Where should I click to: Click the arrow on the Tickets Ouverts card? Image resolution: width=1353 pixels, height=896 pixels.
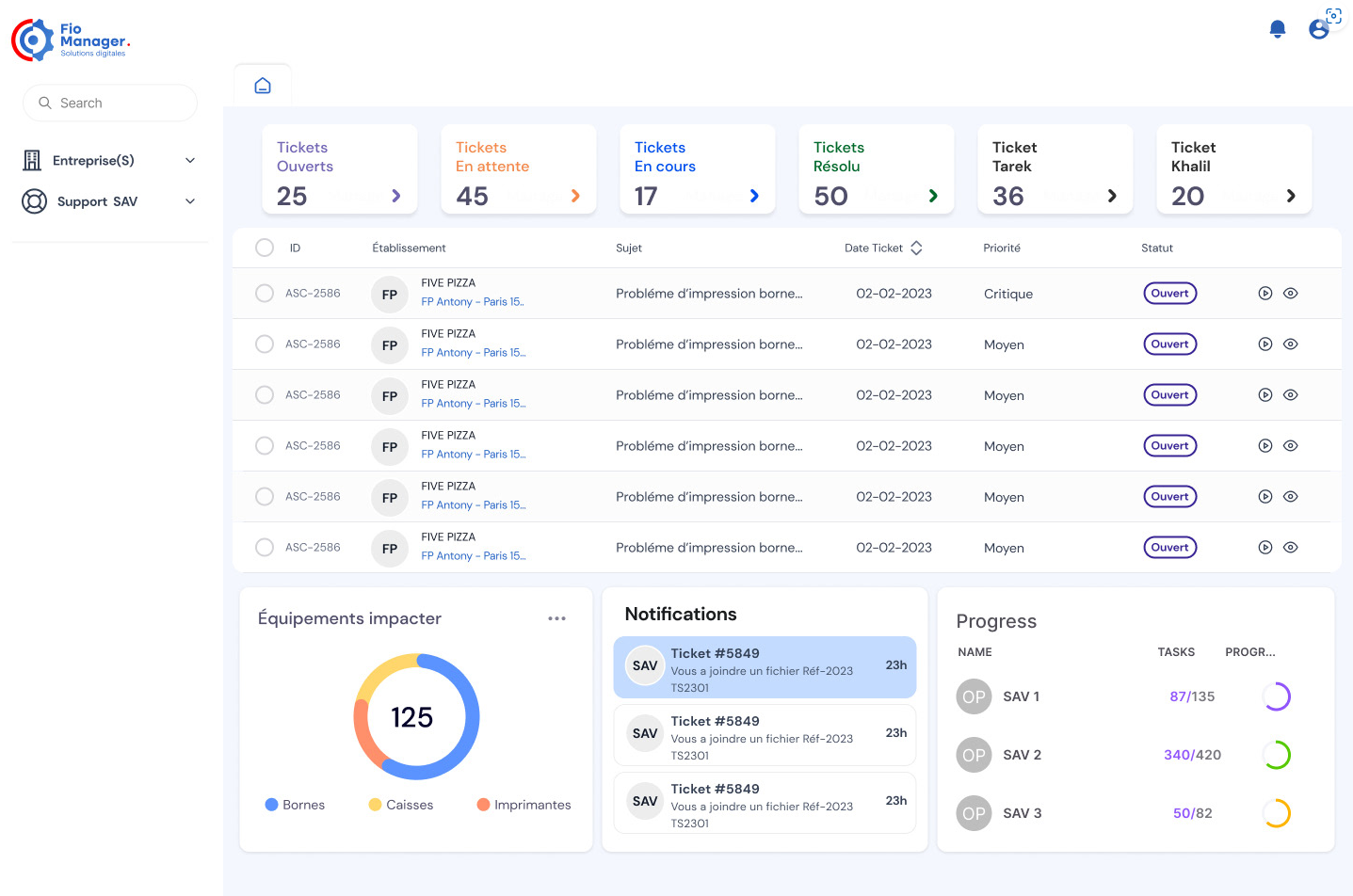point(396,196)
